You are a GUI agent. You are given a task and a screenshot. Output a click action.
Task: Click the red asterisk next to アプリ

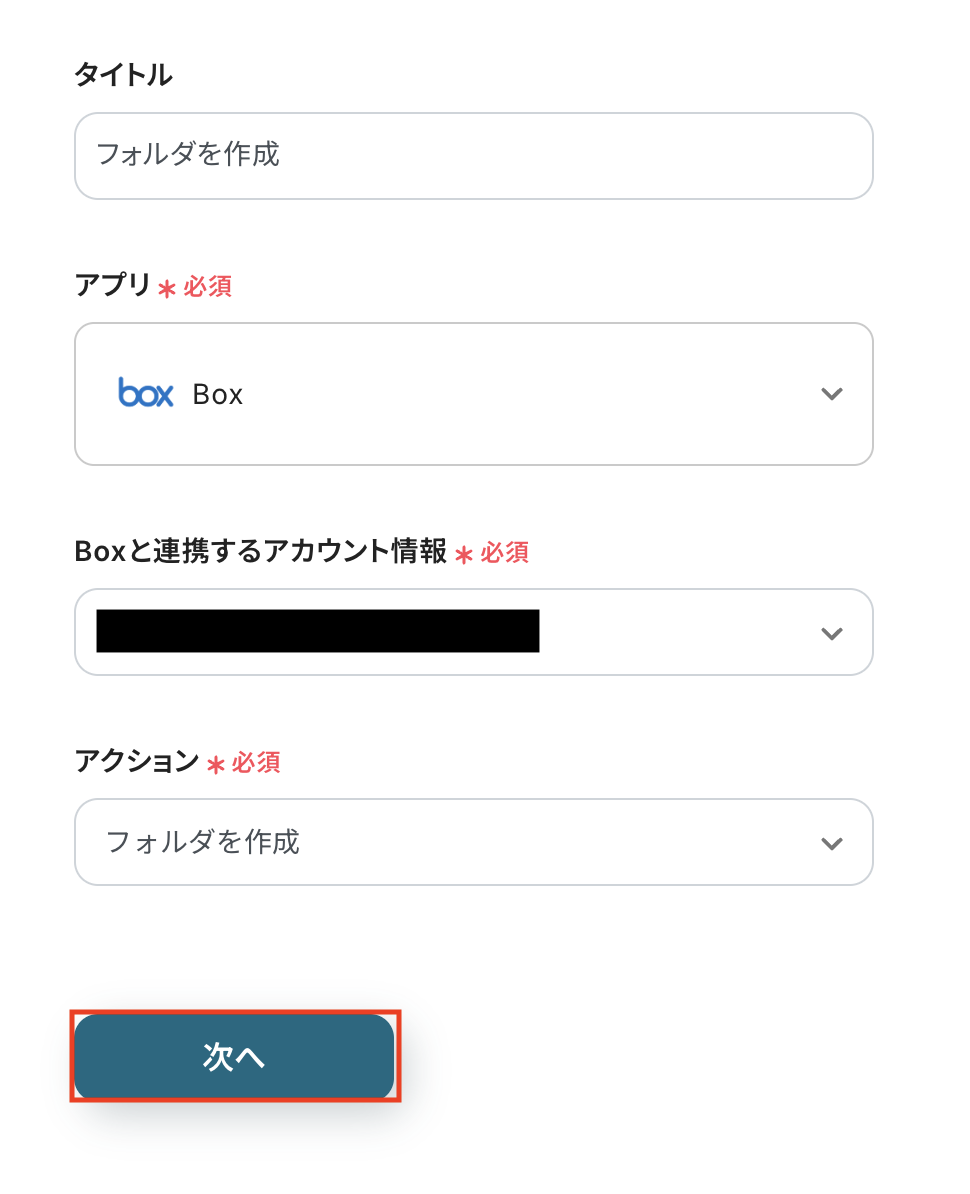tap(167, 288)
